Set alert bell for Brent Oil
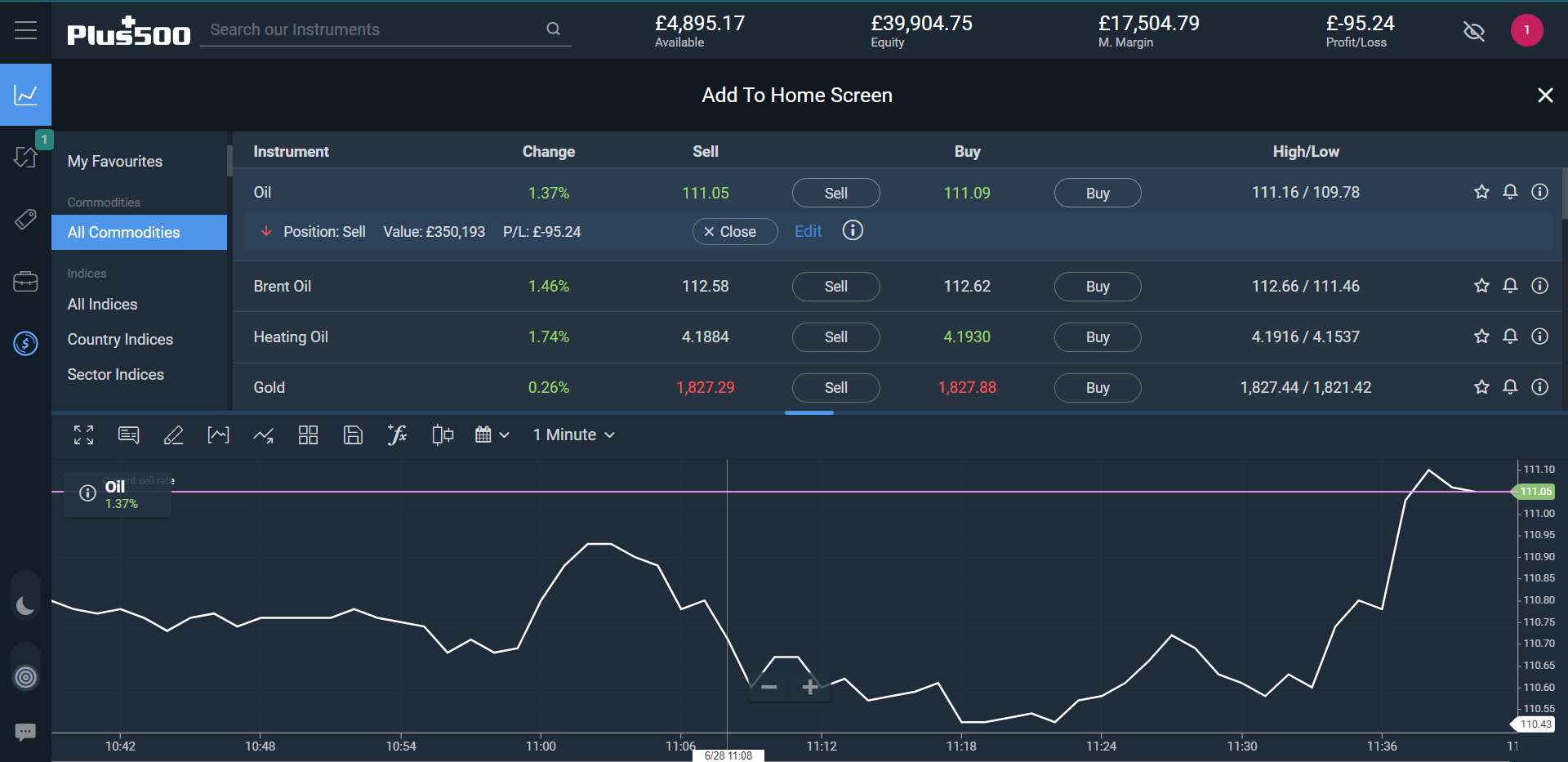The image size is (1568, 762). pos(1510,286)
